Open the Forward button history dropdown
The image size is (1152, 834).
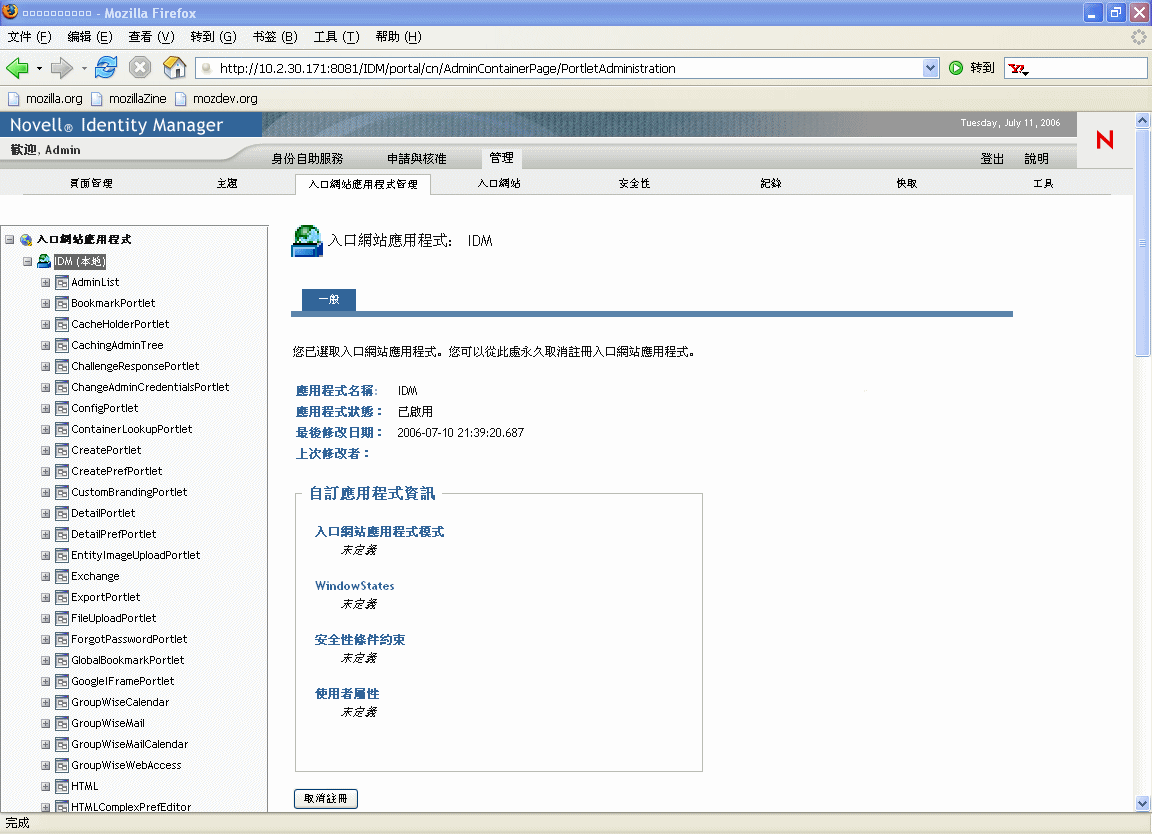coord(84,68)
